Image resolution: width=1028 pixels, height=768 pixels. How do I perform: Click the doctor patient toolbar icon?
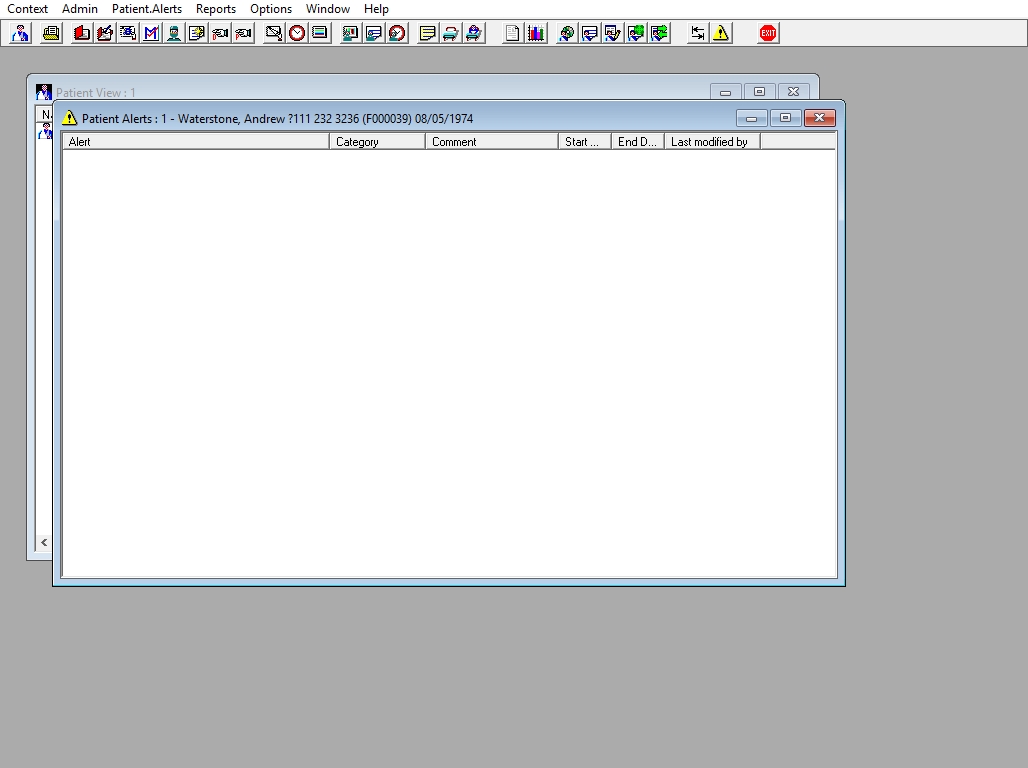pos(20,33)
